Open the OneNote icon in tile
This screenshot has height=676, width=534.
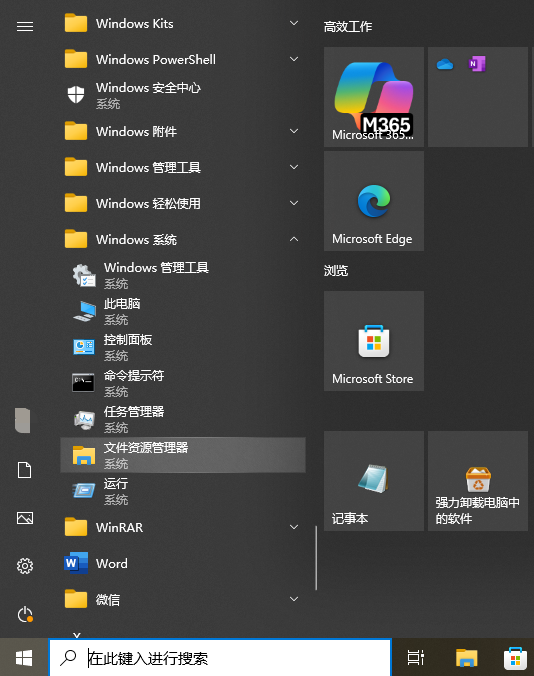[x=477, y=64]
